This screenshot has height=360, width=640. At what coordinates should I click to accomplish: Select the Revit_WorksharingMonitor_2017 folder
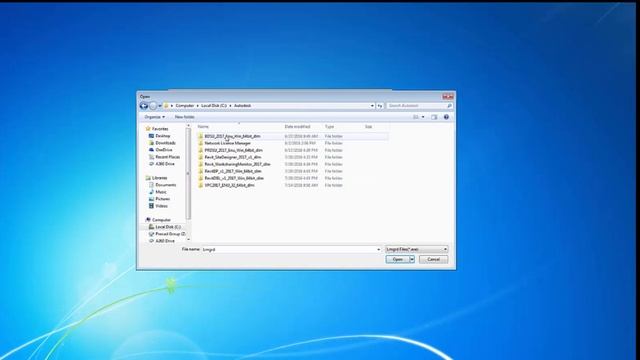click(x=292, y=164)
